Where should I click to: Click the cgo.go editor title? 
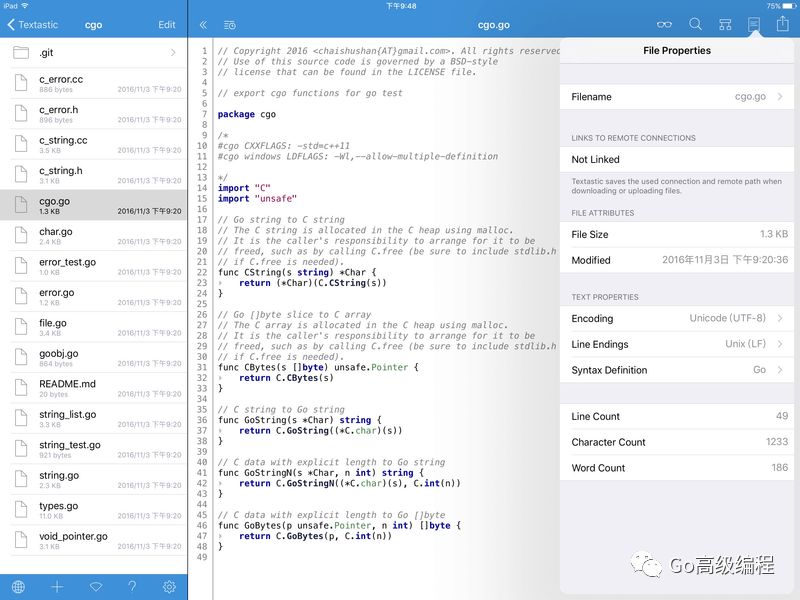(493, 25)
